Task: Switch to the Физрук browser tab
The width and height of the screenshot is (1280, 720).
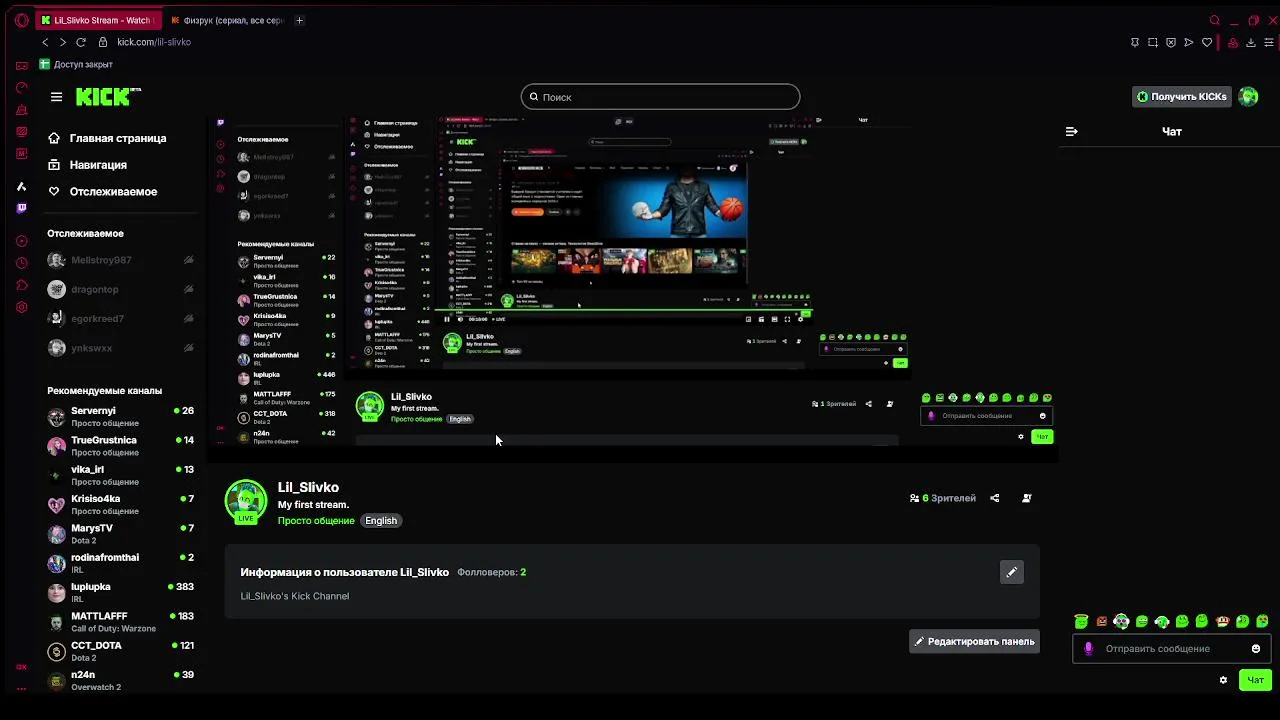Action: click(228, 20)
